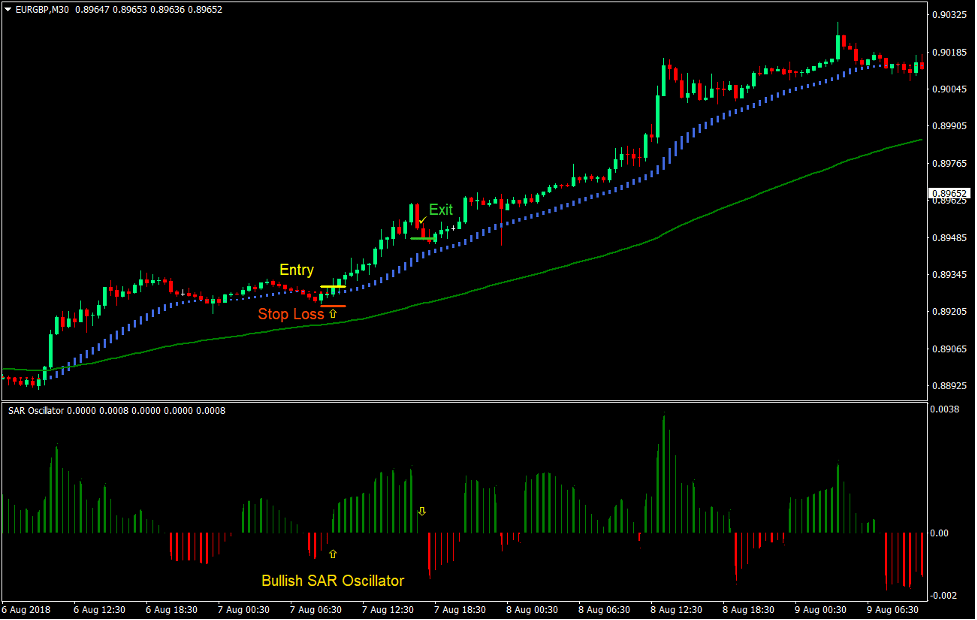Select the red arrow near the Exit label
Image resolution: width=977 pixels, height=620 pixels.
coord(425,222)
